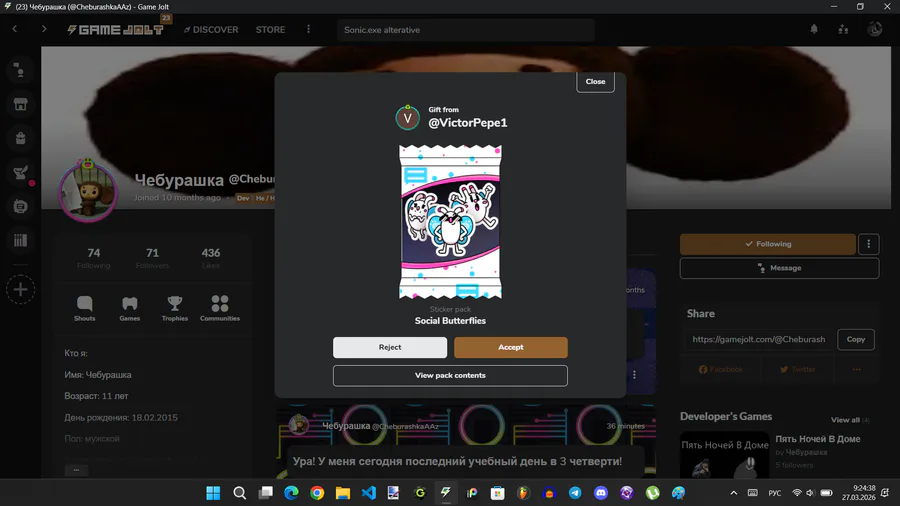Share profile on Facebook

click(x=721, y=369)
